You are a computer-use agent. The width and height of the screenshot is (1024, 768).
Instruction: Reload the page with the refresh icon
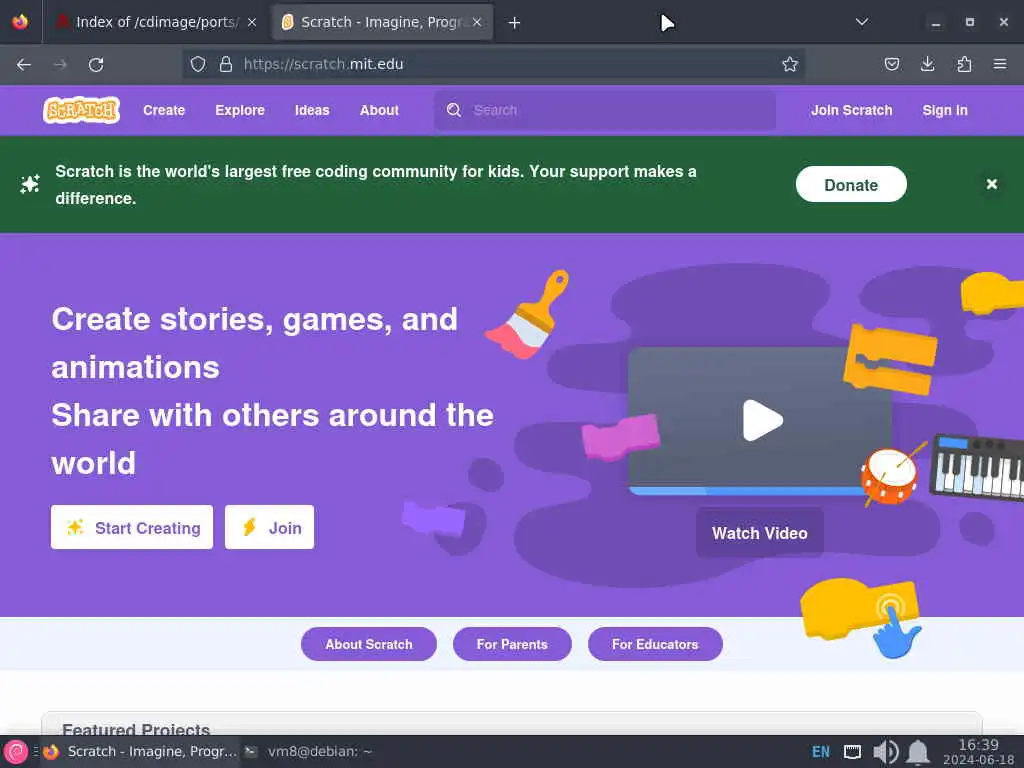[x=96, y=64]
